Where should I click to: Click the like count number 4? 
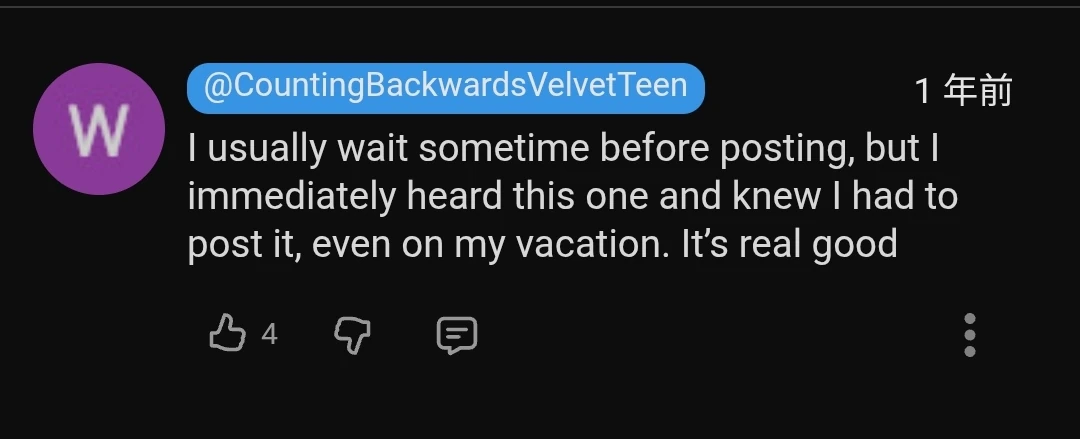(x=269, y=334)
